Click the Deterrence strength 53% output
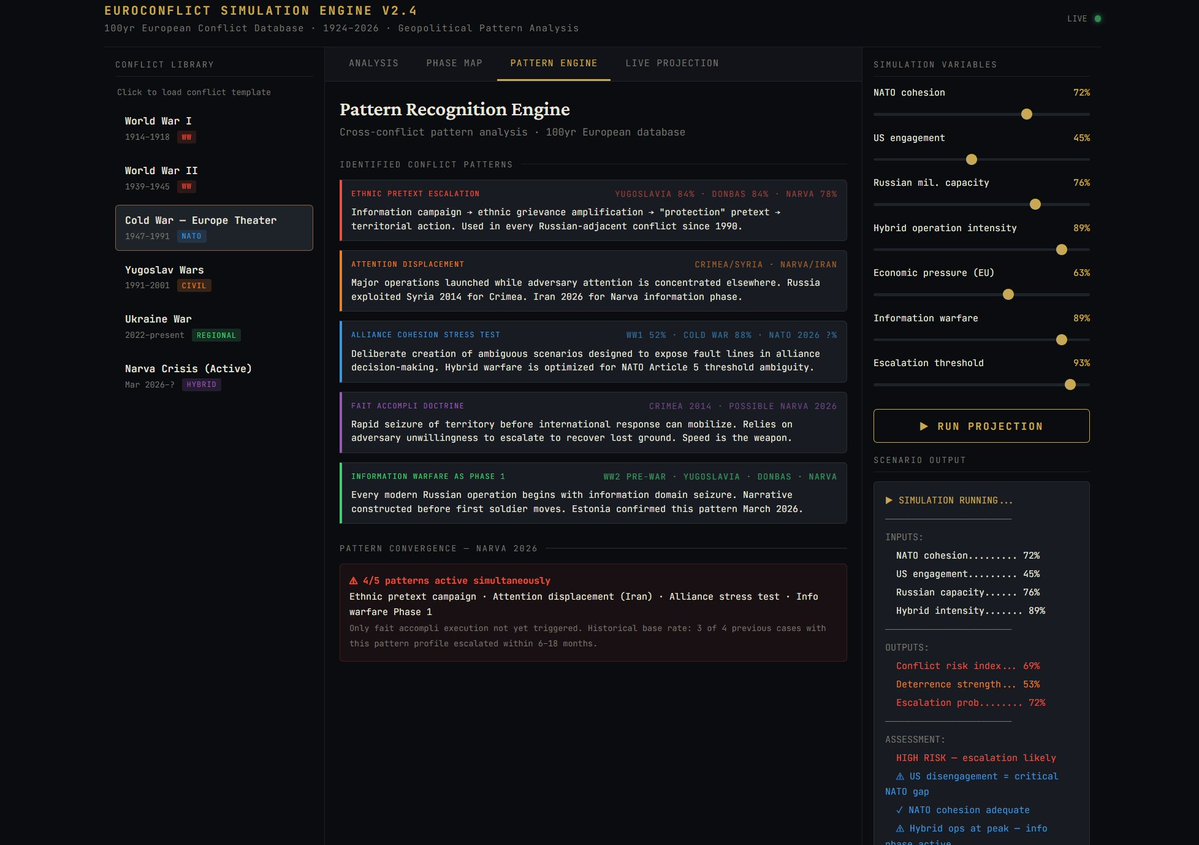1199x845 pixels. 967,684
